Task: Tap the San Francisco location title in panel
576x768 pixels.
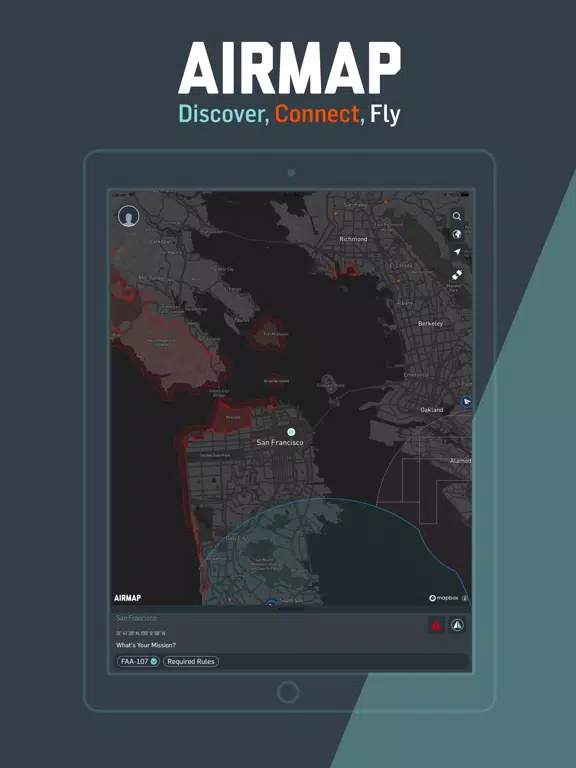Action: pos(136,618)
